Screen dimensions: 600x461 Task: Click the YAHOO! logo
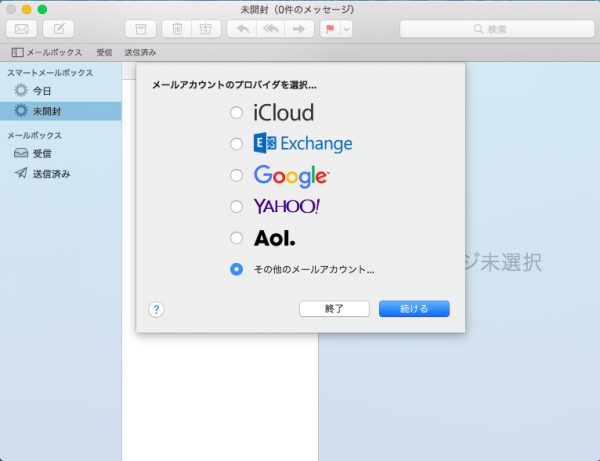click(287, 206)
